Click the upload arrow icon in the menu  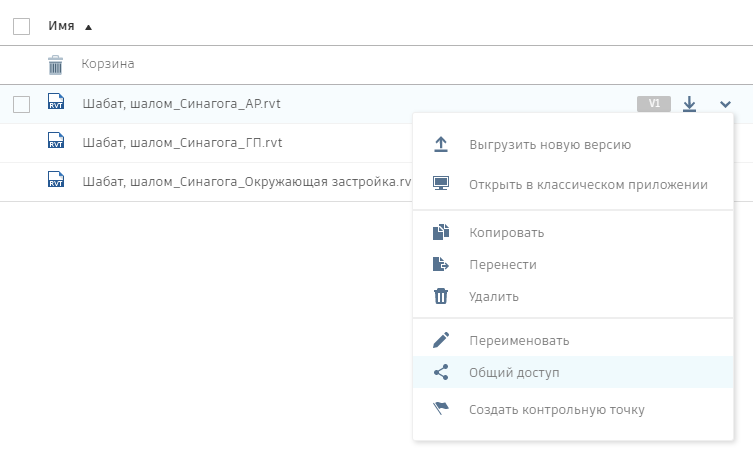441,145
